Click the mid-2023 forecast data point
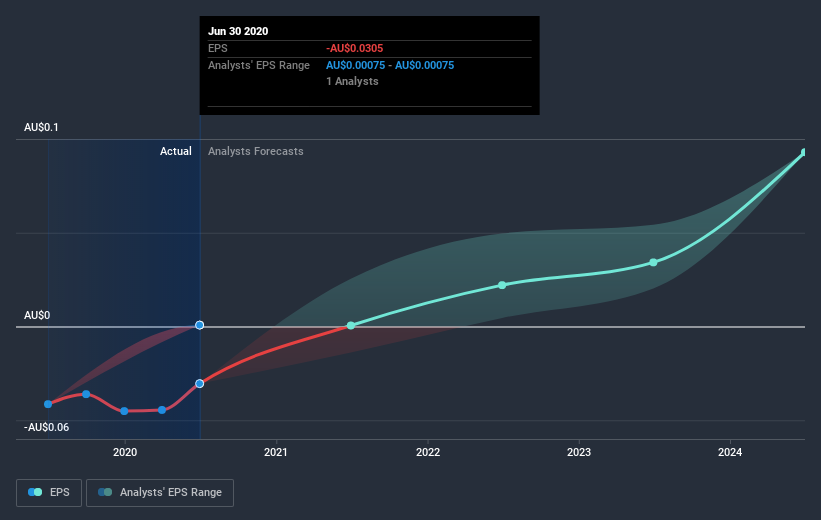This screenshot has height=520, width=821. click(653, 262)
